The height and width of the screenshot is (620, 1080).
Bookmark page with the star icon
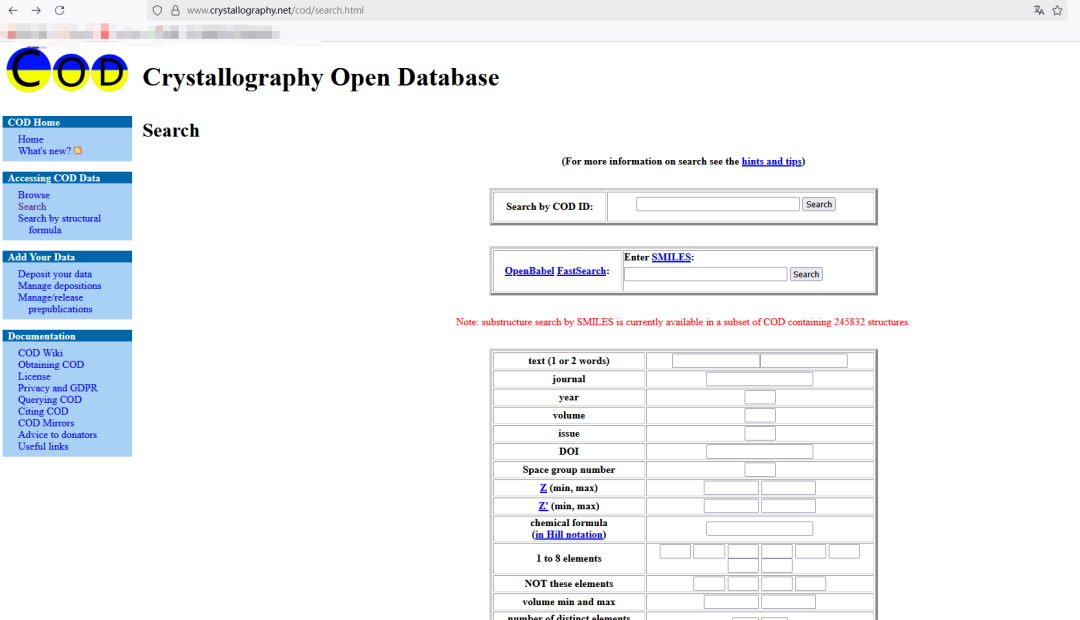click(x=1057, y=10)
